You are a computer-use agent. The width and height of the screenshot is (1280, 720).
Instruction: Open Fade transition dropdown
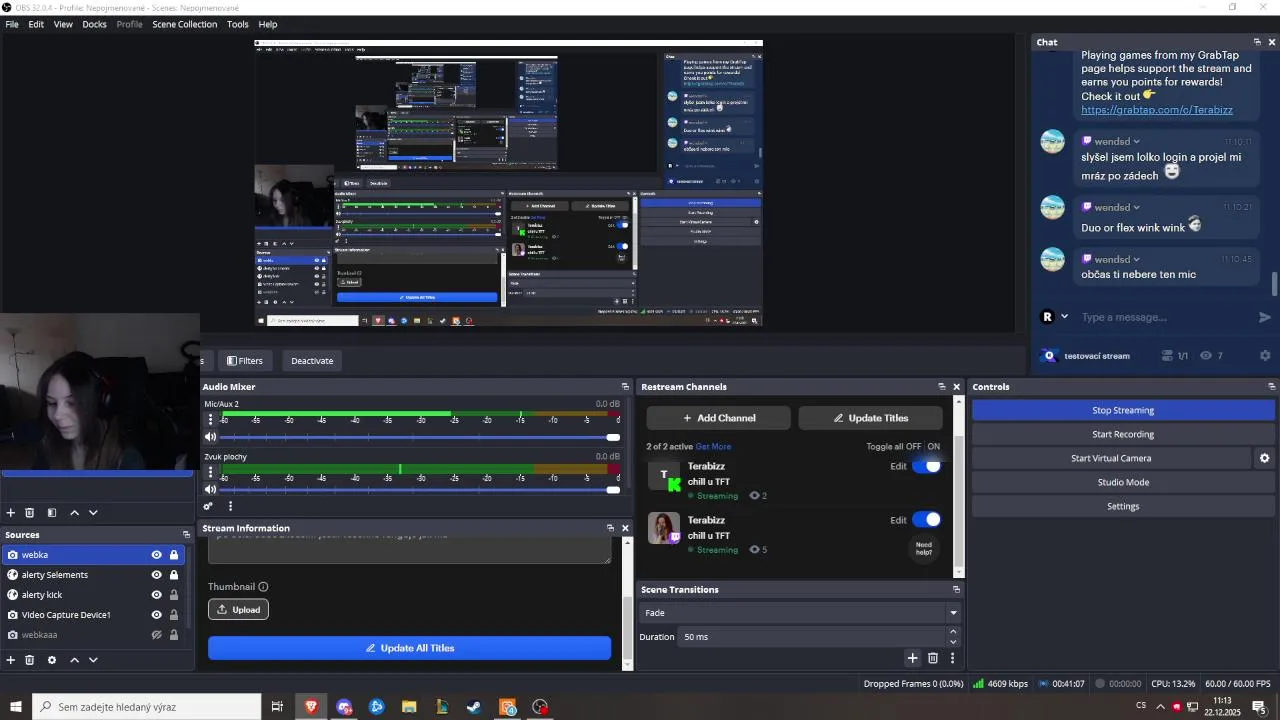800,613
